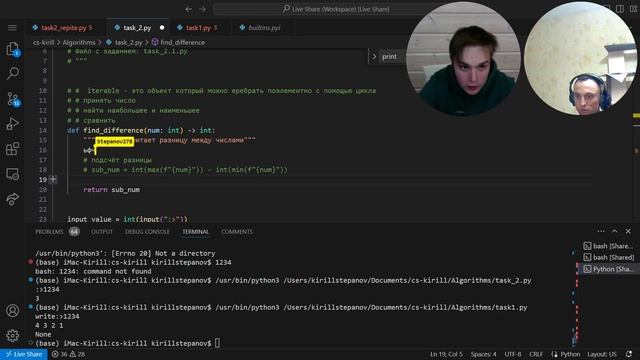Change the UTF-8 encoding setting
Screen dimensions: 640x360
pos(513,354)
